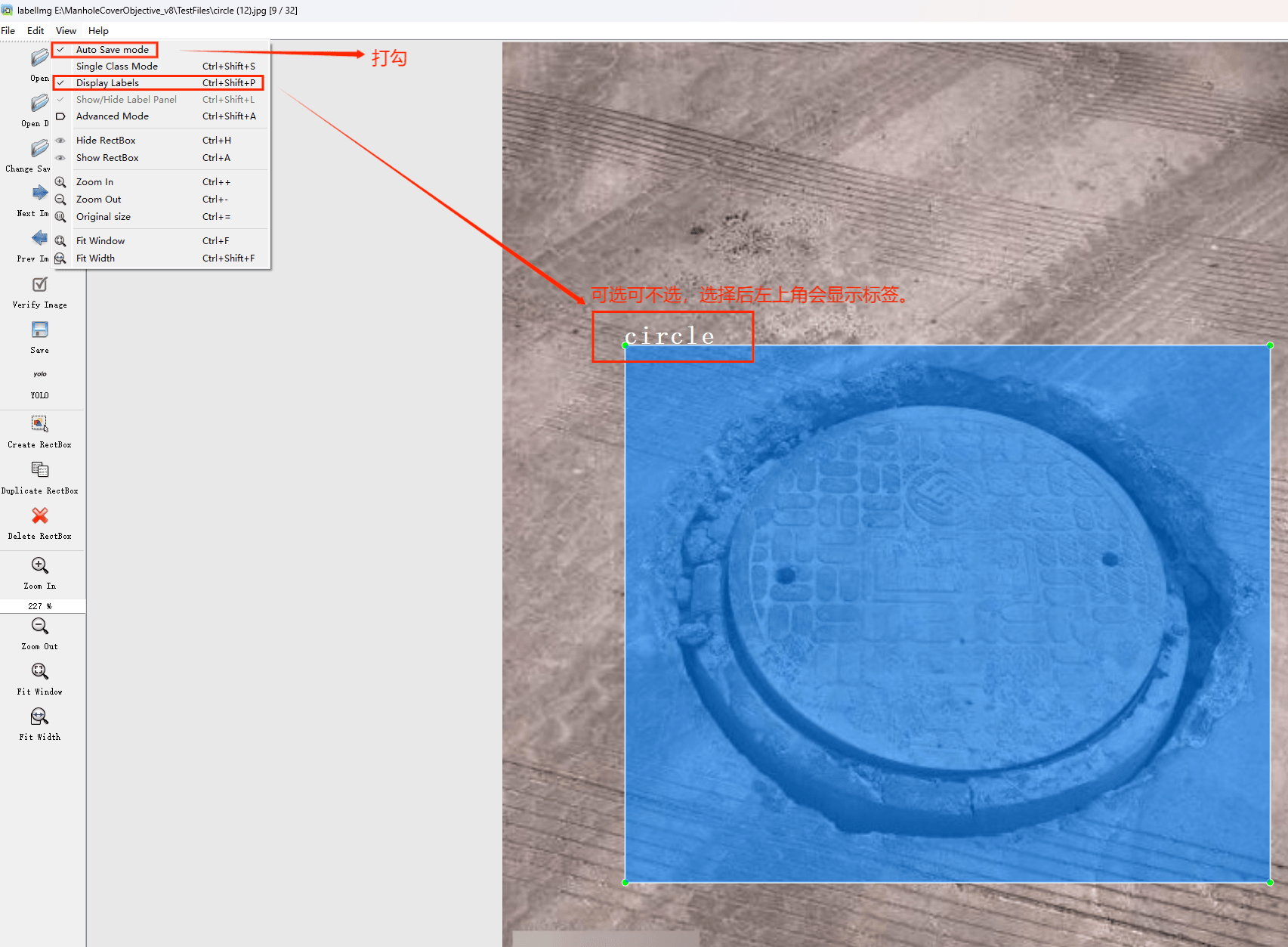The height and width of the screenshot is (947, 1288).
Task: Select Original size menu entry
Action: tap(160, 217)
